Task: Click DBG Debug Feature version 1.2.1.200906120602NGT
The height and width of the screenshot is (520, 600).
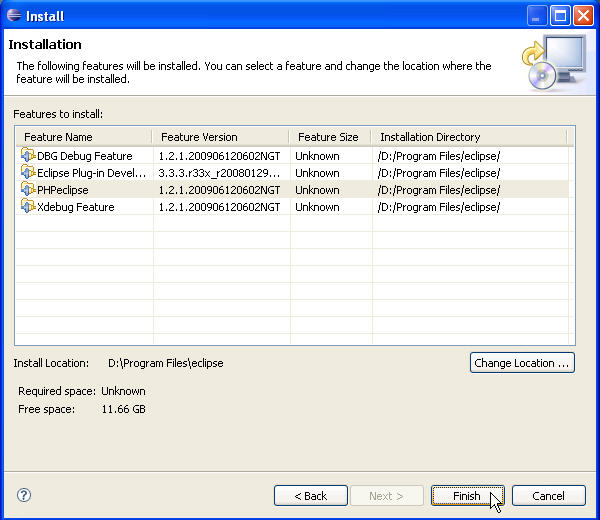Action: point(219,156)
